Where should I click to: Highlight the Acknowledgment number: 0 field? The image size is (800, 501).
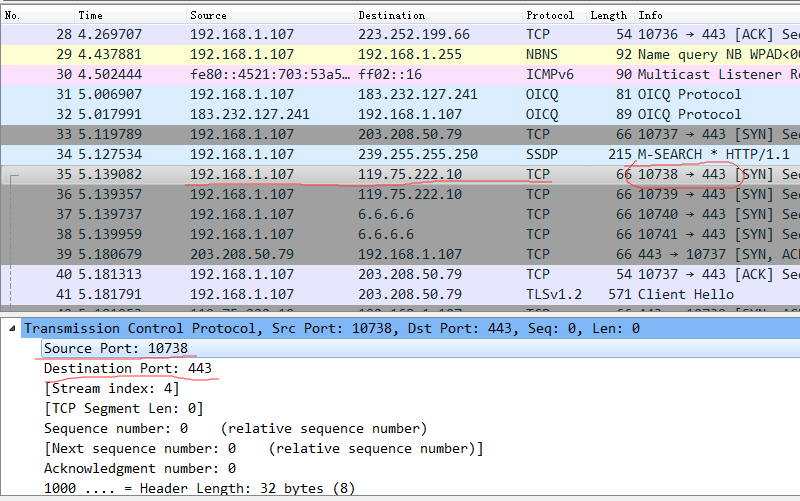coord(139,468)
